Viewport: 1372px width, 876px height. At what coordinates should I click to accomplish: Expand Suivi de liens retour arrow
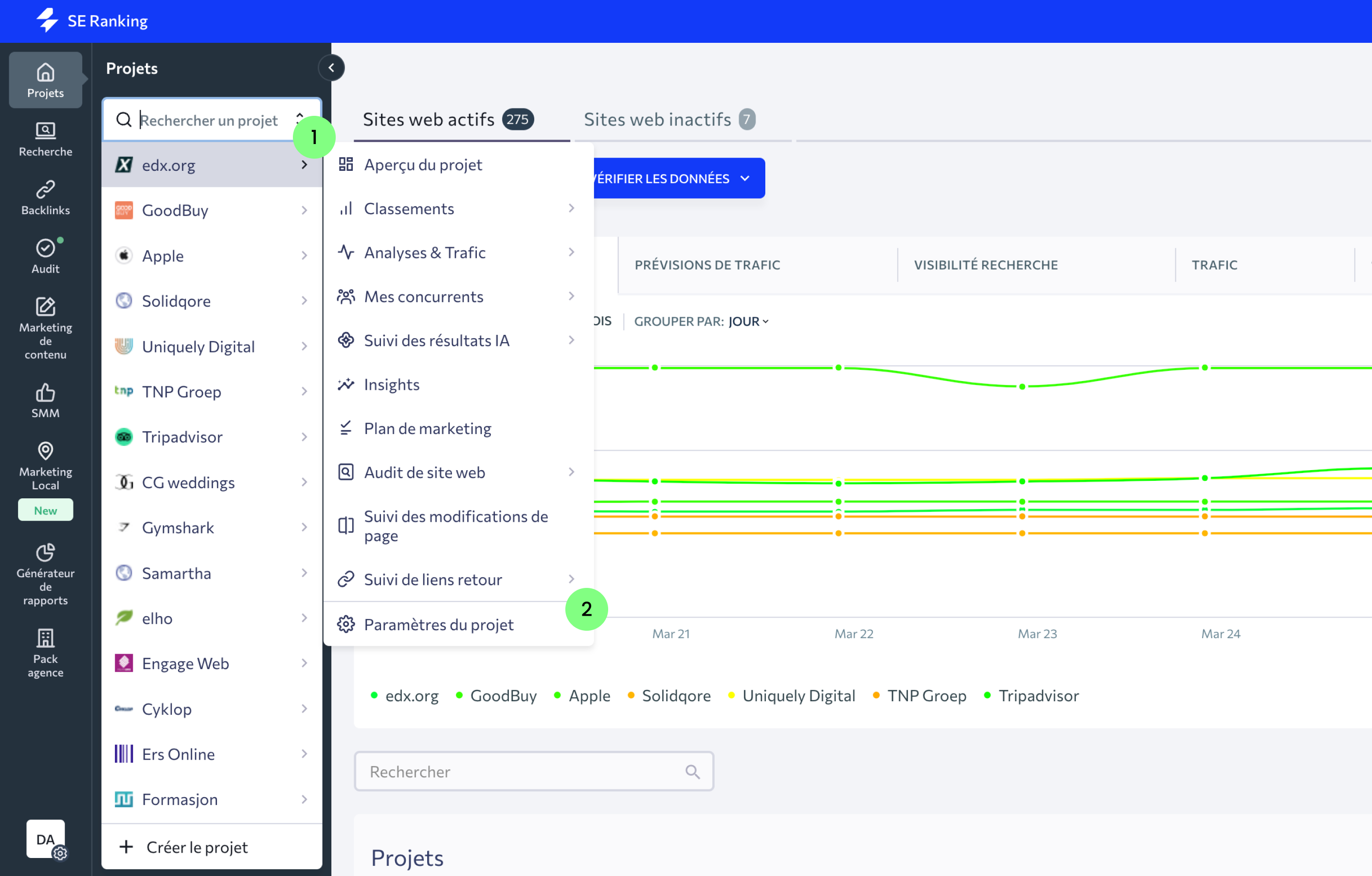[x=572, y=579]
